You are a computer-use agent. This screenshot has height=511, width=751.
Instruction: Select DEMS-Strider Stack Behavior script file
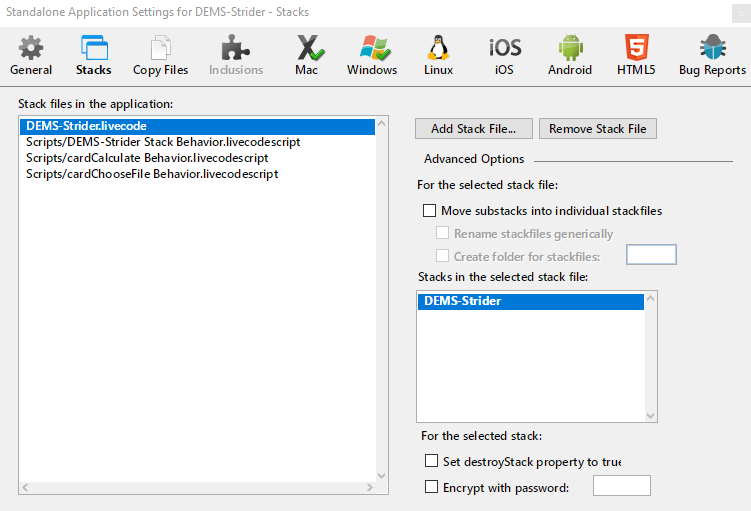coord(163,142)
